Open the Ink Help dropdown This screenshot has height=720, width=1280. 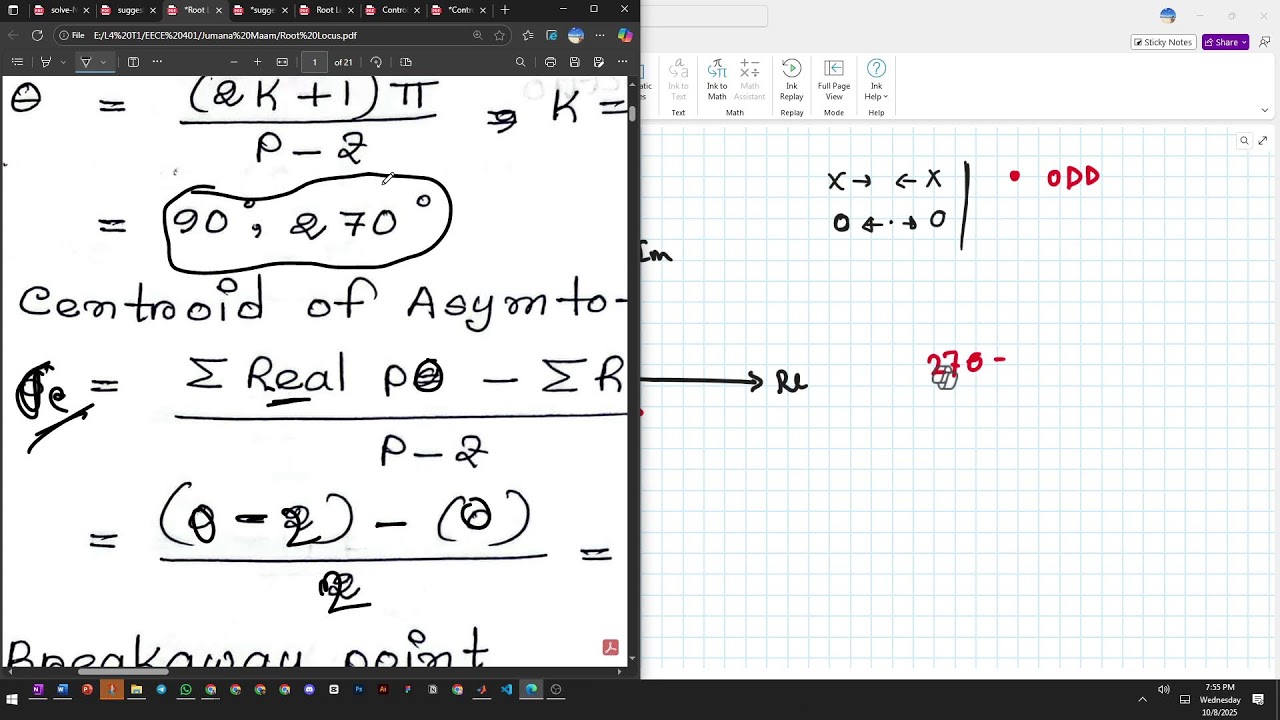point(876,79)
